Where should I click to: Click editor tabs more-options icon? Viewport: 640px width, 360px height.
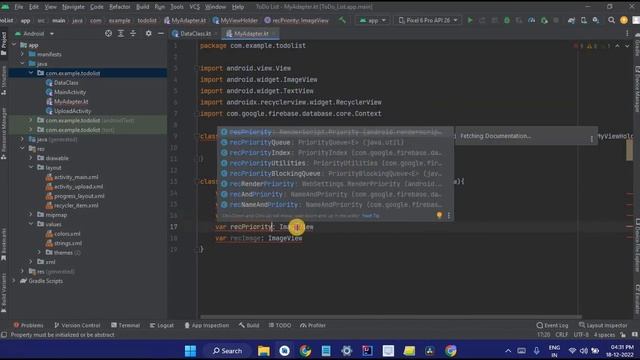pyautogui.click(x=627, y=33)
